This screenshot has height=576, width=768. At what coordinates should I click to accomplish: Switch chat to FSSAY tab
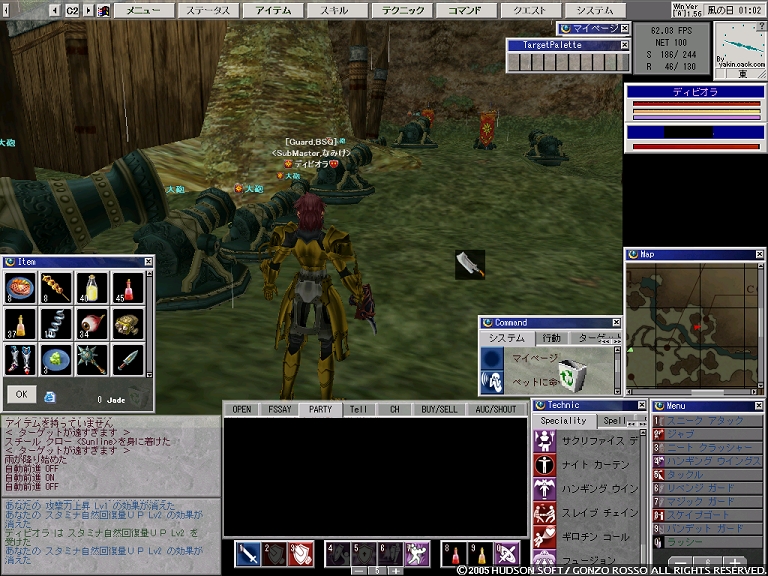click(x=280, y=409)
